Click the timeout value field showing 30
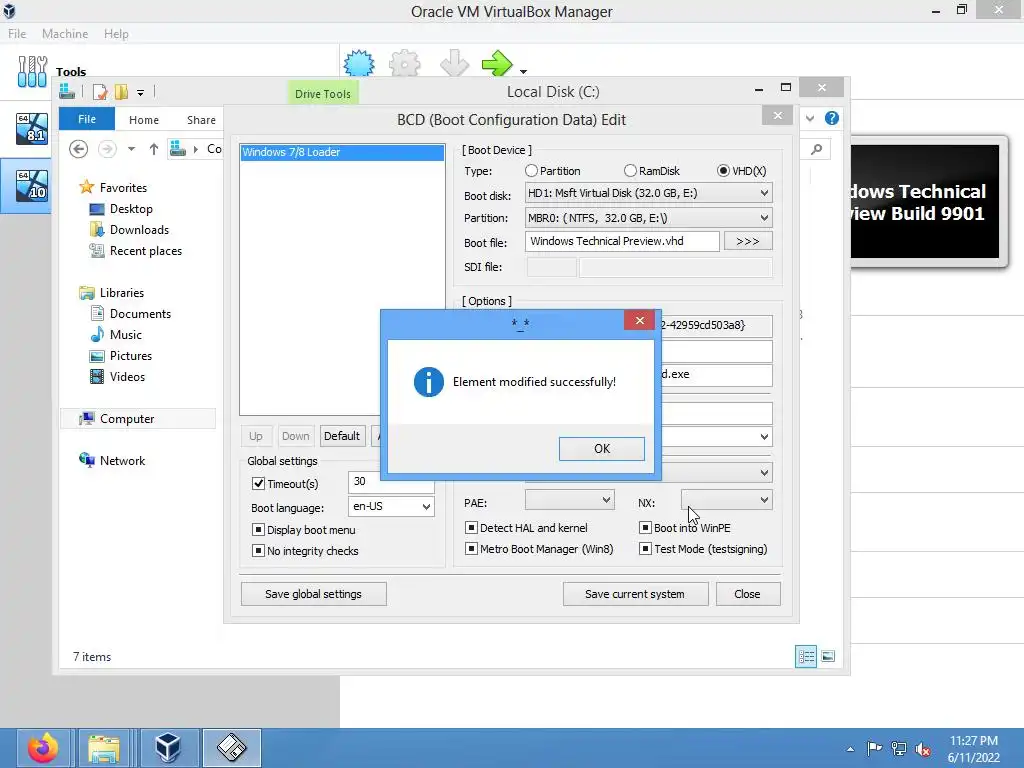Viewport: 1024px width, 768px height. [391, 481]
